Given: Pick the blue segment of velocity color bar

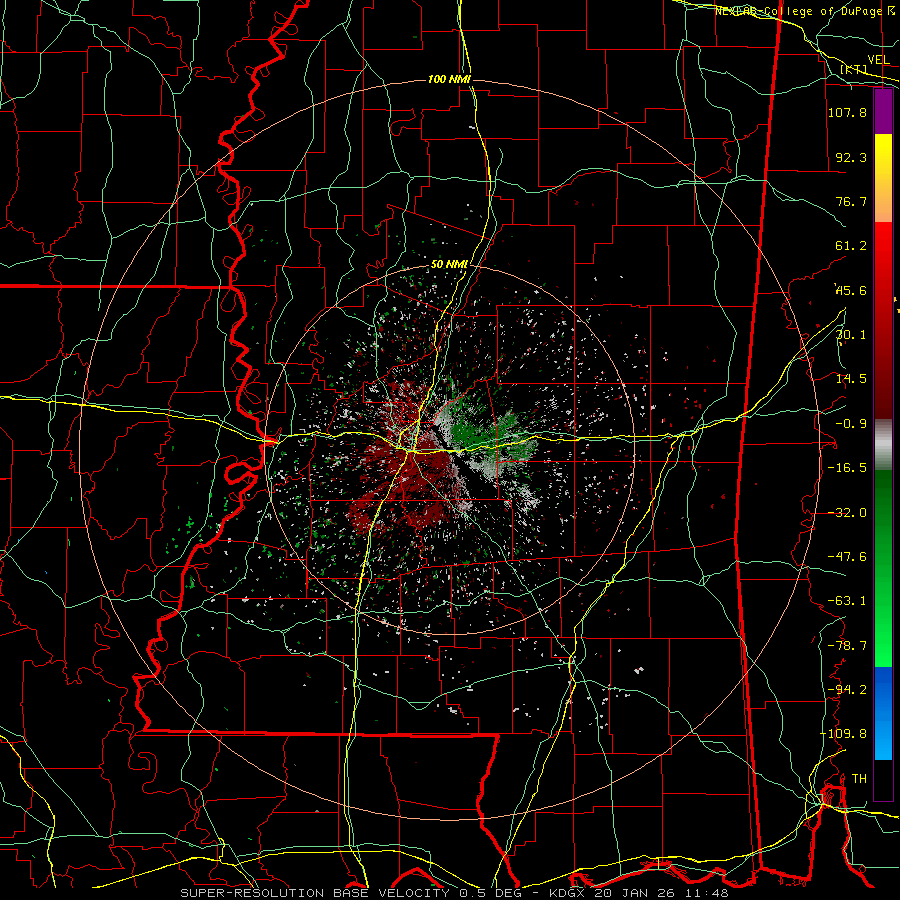Looking at the screenshot, I should (x=883, y=713).
